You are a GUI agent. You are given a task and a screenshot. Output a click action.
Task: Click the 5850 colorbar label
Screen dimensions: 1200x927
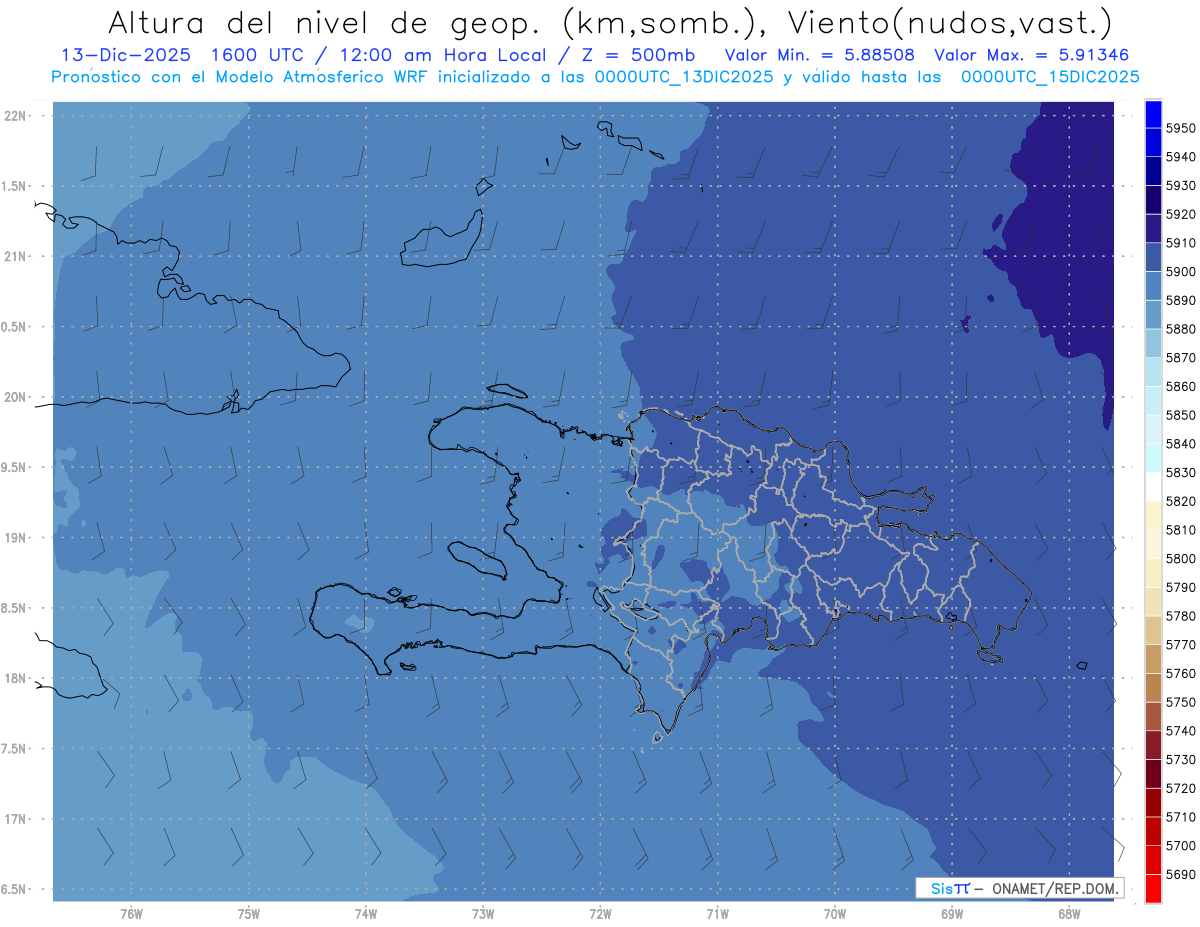[1180, 415]
